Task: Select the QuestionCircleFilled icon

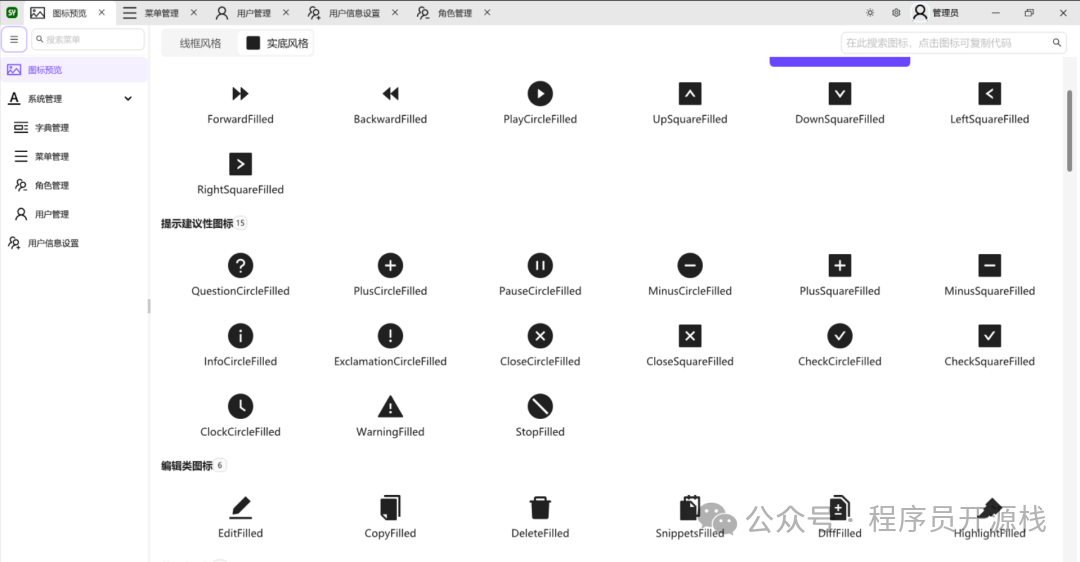Action: coord(240,266)
